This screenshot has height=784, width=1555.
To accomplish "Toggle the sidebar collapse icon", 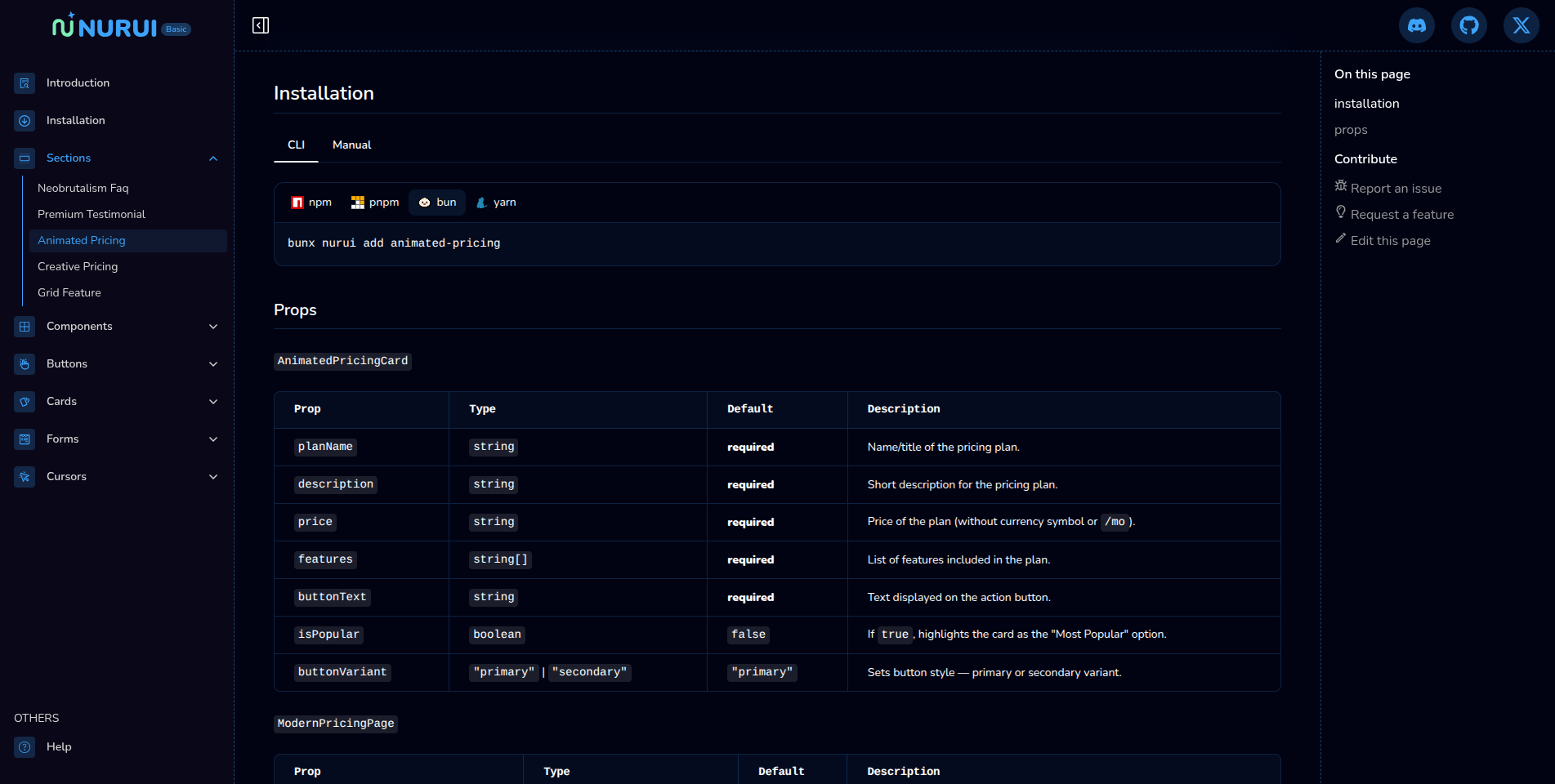I will pos(261,25).
